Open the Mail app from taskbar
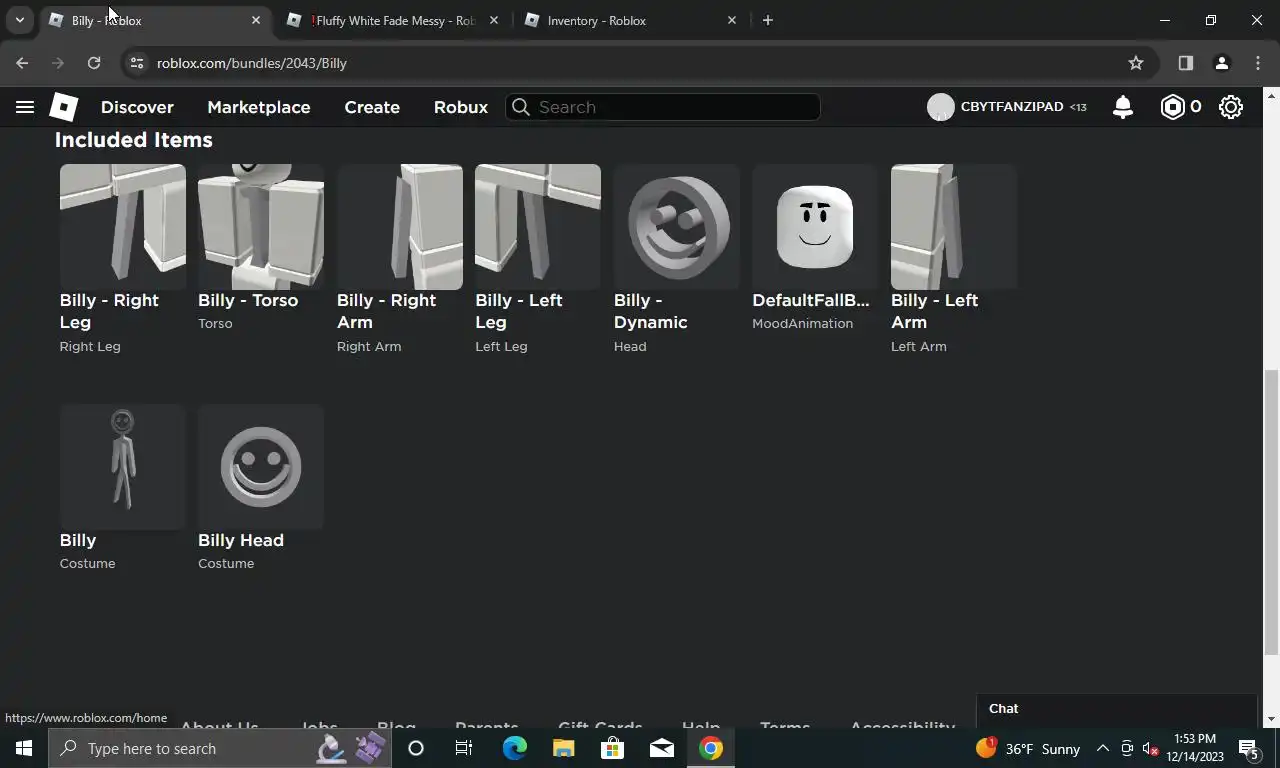Screen dimensions: 1280x768 (x=661, y=748)
